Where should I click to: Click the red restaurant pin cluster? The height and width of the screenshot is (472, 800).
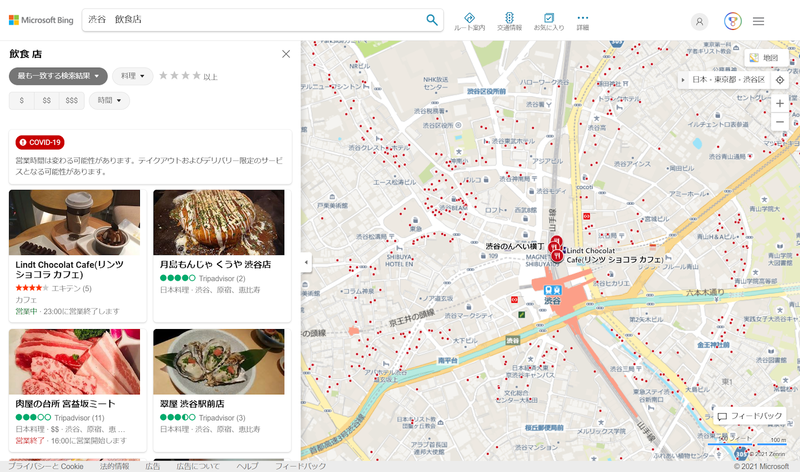556,249
